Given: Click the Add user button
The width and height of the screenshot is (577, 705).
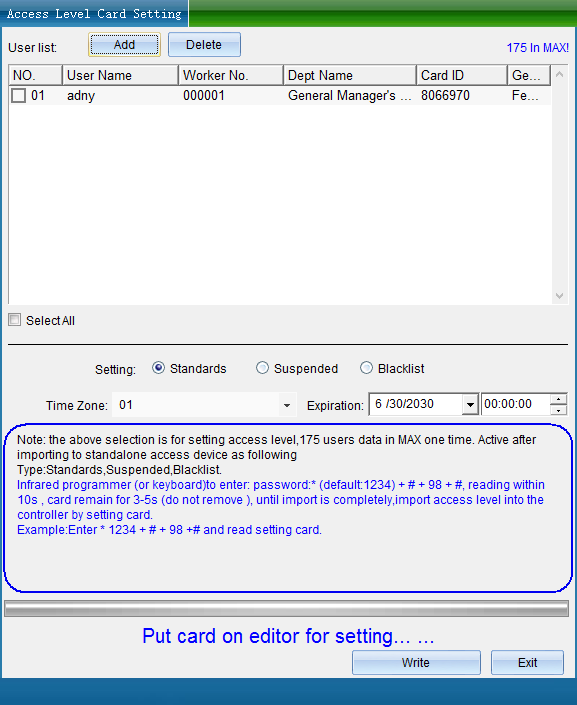Looking at the screenshot, I should coord(124,45).
